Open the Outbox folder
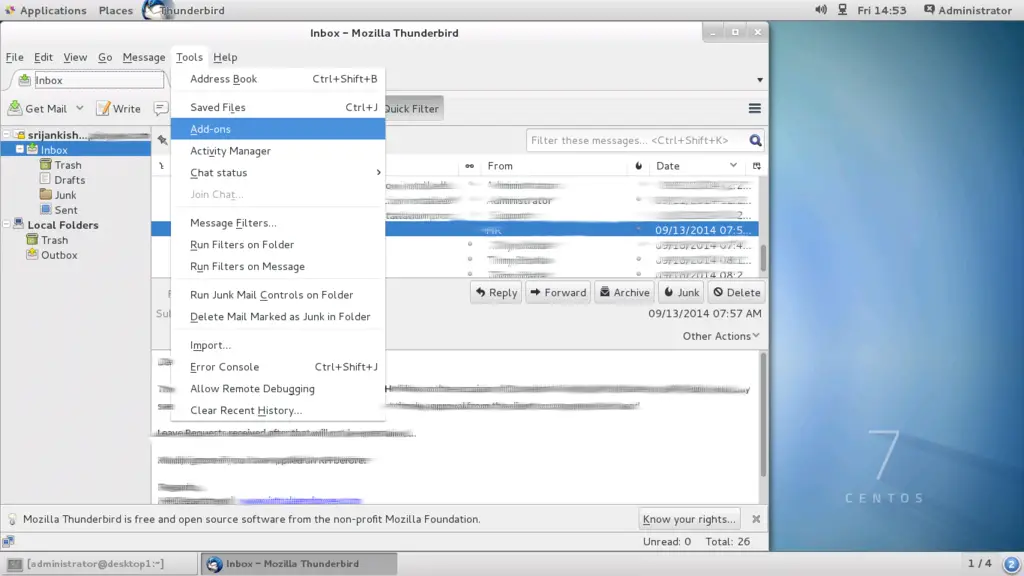 click(x=59, y=255)
